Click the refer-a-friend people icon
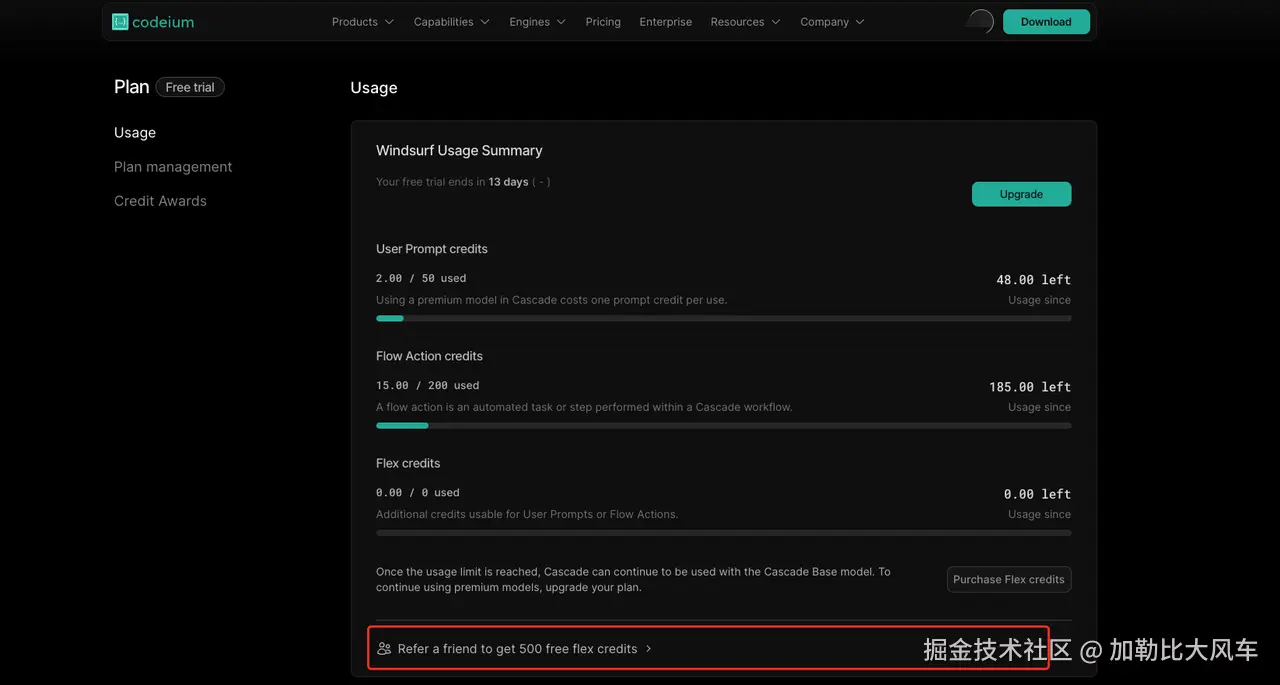 (x=384, y=648)
